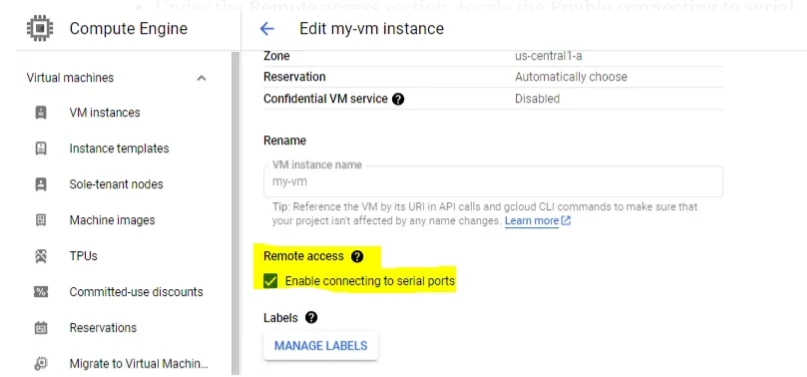The height and width of the screenshot is (377, 807).
Task: Click the Instance templates sidebar icon
Action: pyautogui.click(x=41, y=149)
